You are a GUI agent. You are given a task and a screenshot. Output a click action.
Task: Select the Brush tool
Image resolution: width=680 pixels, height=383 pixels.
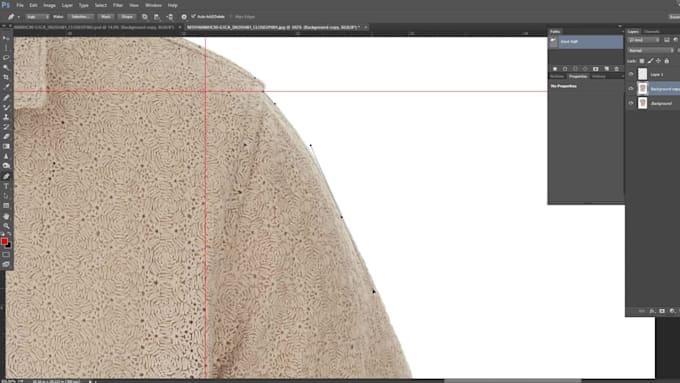click(x=6, y=107)
